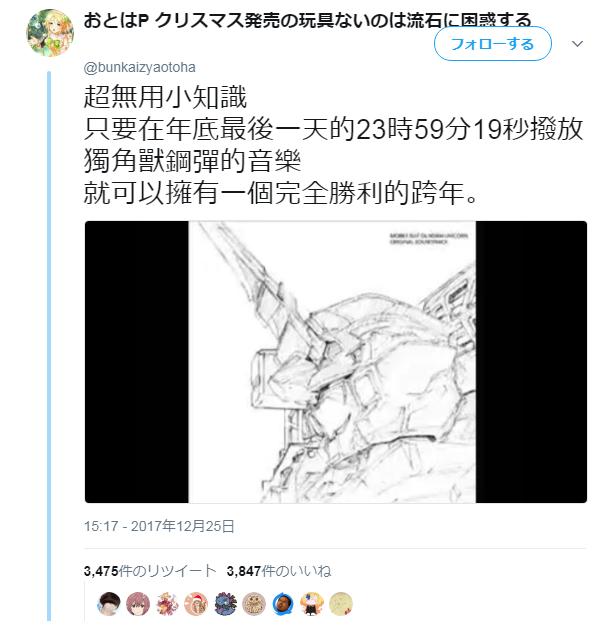Screen dimensions: 614x621
Task: Click the Chinese tweet text body
Action: click(334, 145)
